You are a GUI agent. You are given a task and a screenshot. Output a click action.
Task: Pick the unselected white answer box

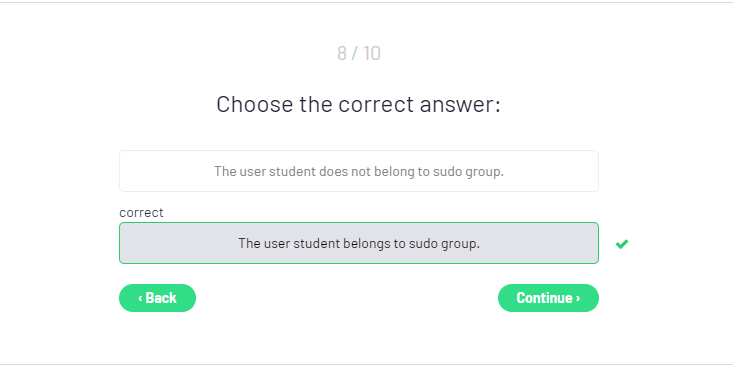click(359, 171)
